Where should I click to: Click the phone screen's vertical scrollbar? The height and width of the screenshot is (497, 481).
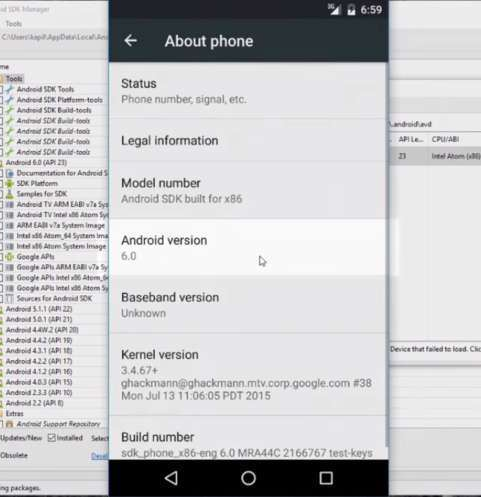[x=387, y=255]
